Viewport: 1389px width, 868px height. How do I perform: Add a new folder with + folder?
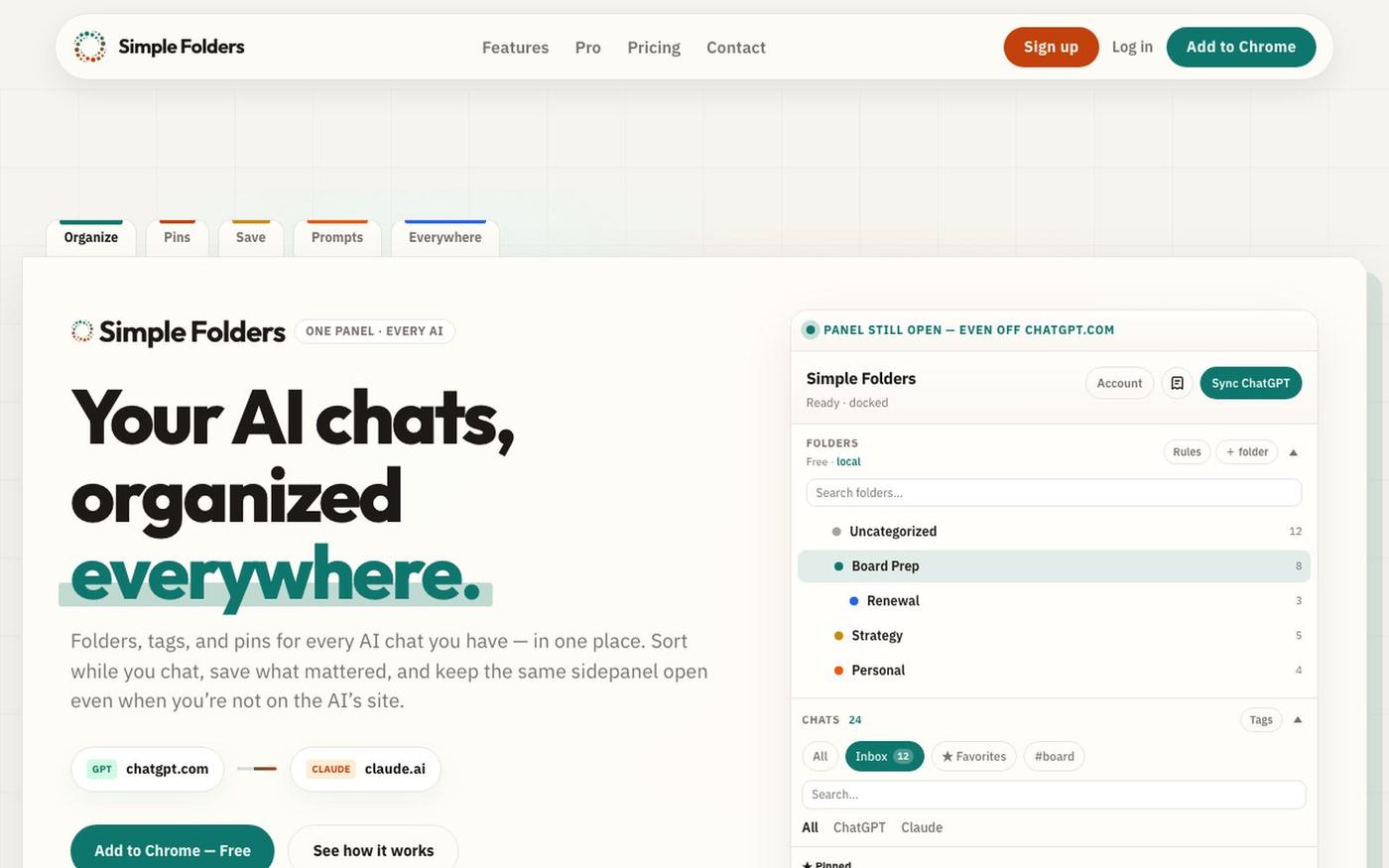pyautogui.click(x=1247, y=452)
